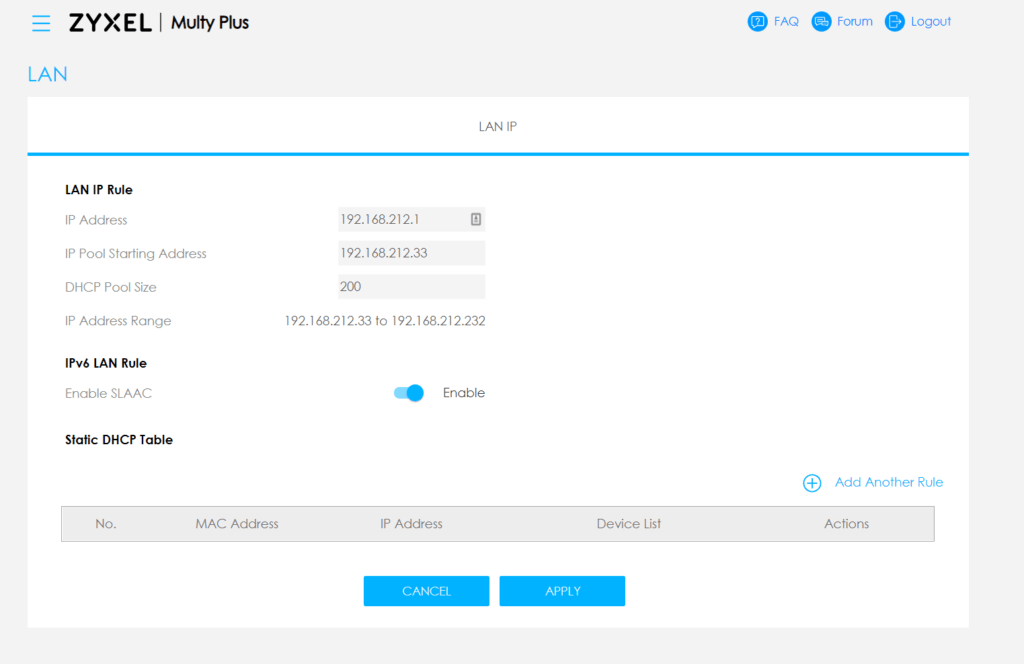Focus the LAN IP Address input field

pyautogui.click(x=402, y=220)
